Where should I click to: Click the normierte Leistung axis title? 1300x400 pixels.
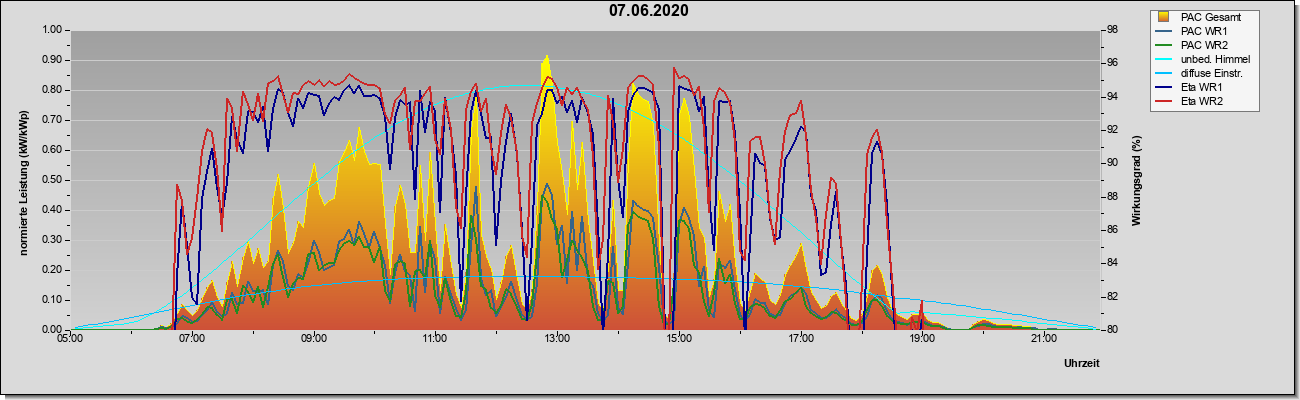[23, 180]
